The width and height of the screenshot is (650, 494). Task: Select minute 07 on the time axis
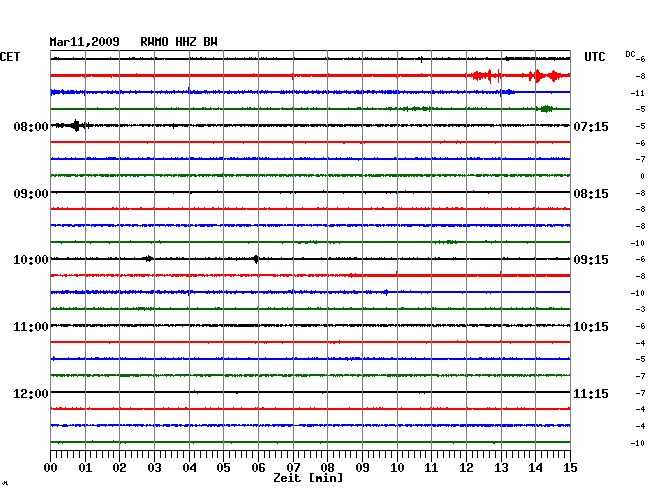click(x=293, y=468)
